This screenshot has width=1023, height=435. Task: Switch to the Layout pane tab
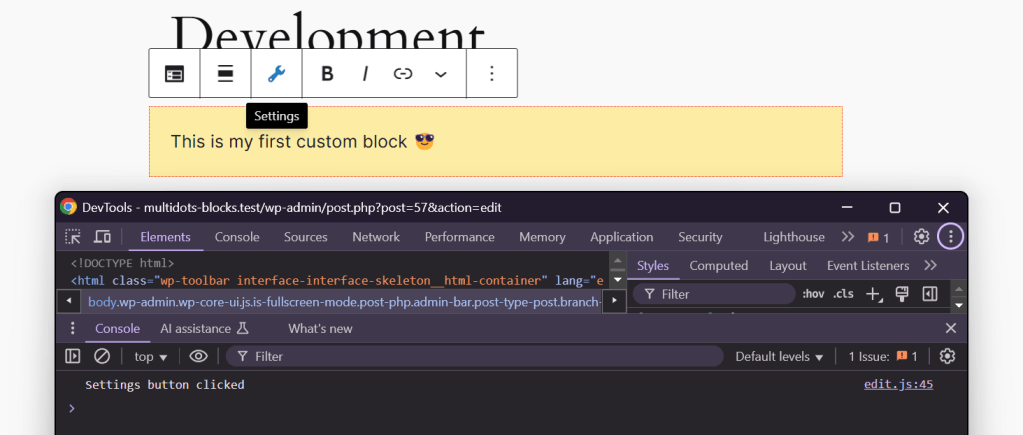point(788,265)
